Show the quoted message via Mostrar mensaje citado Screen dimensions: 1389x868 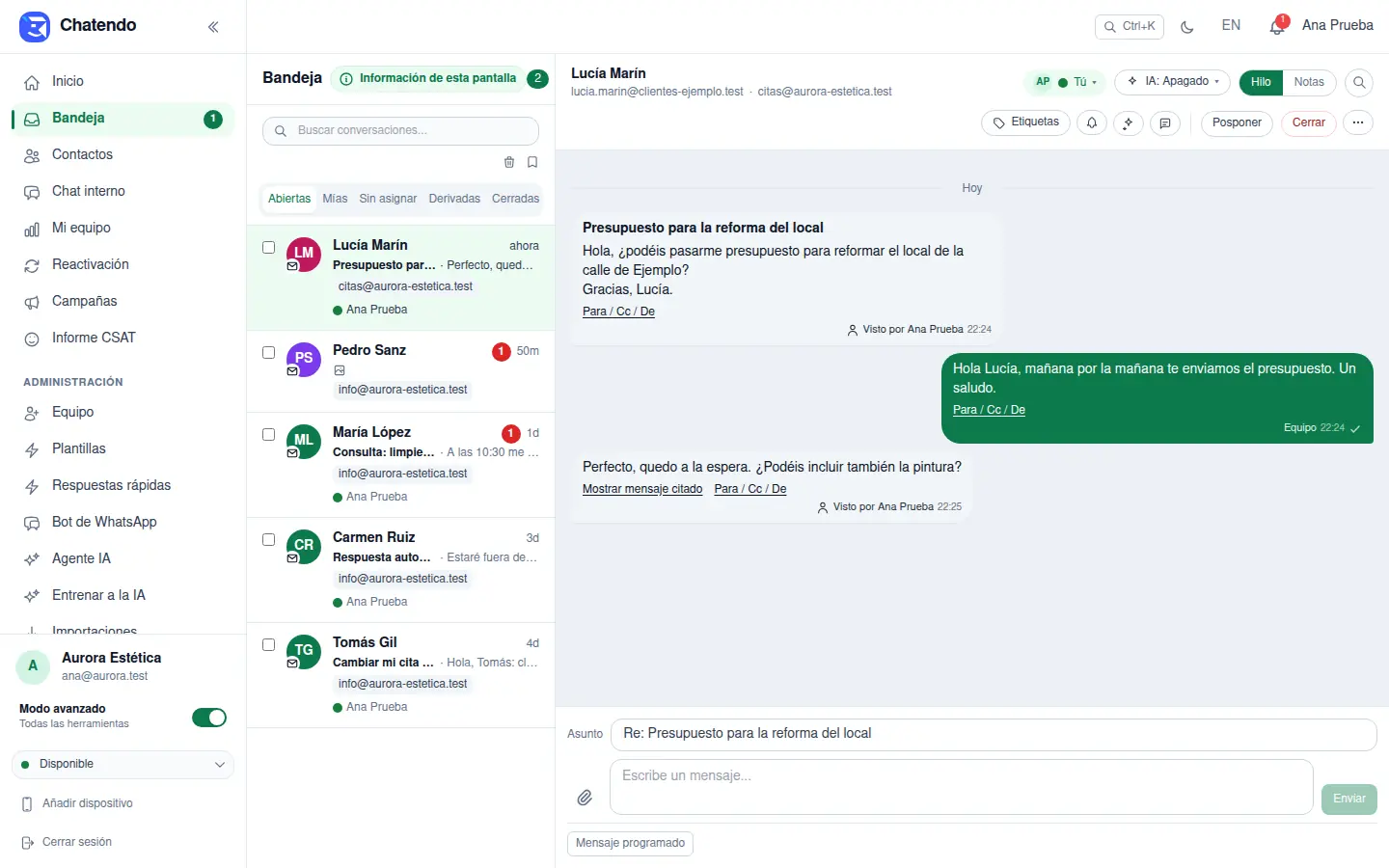coord(642,489)
